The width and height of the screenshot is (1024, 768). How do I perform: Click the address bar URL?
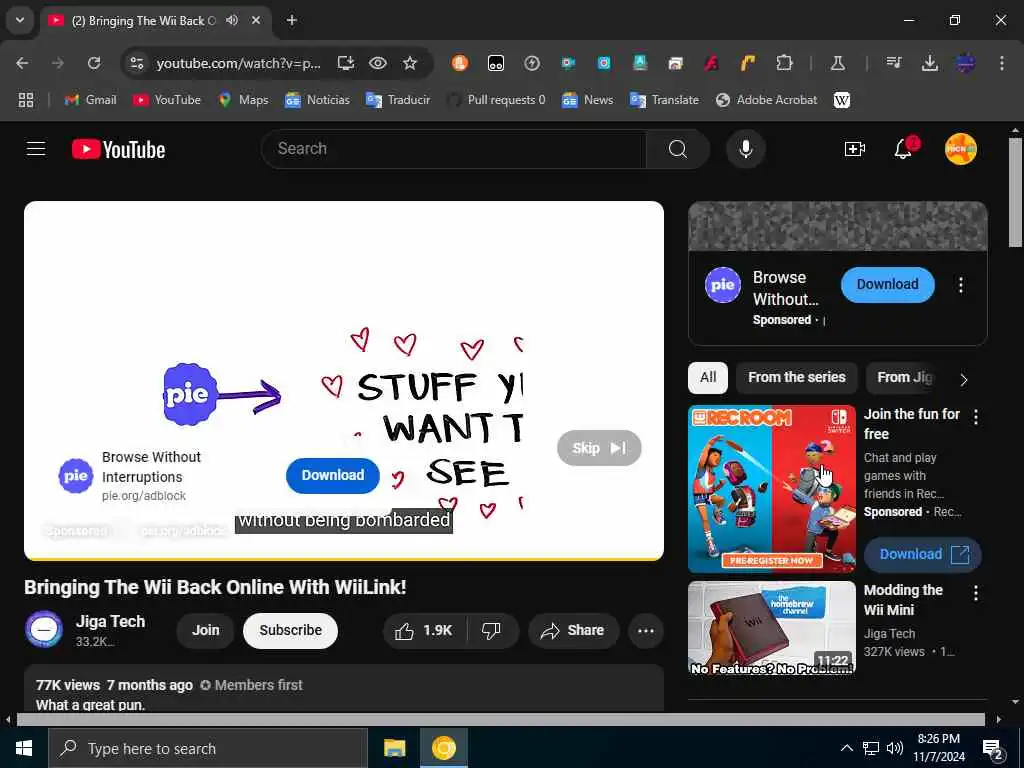238,63
